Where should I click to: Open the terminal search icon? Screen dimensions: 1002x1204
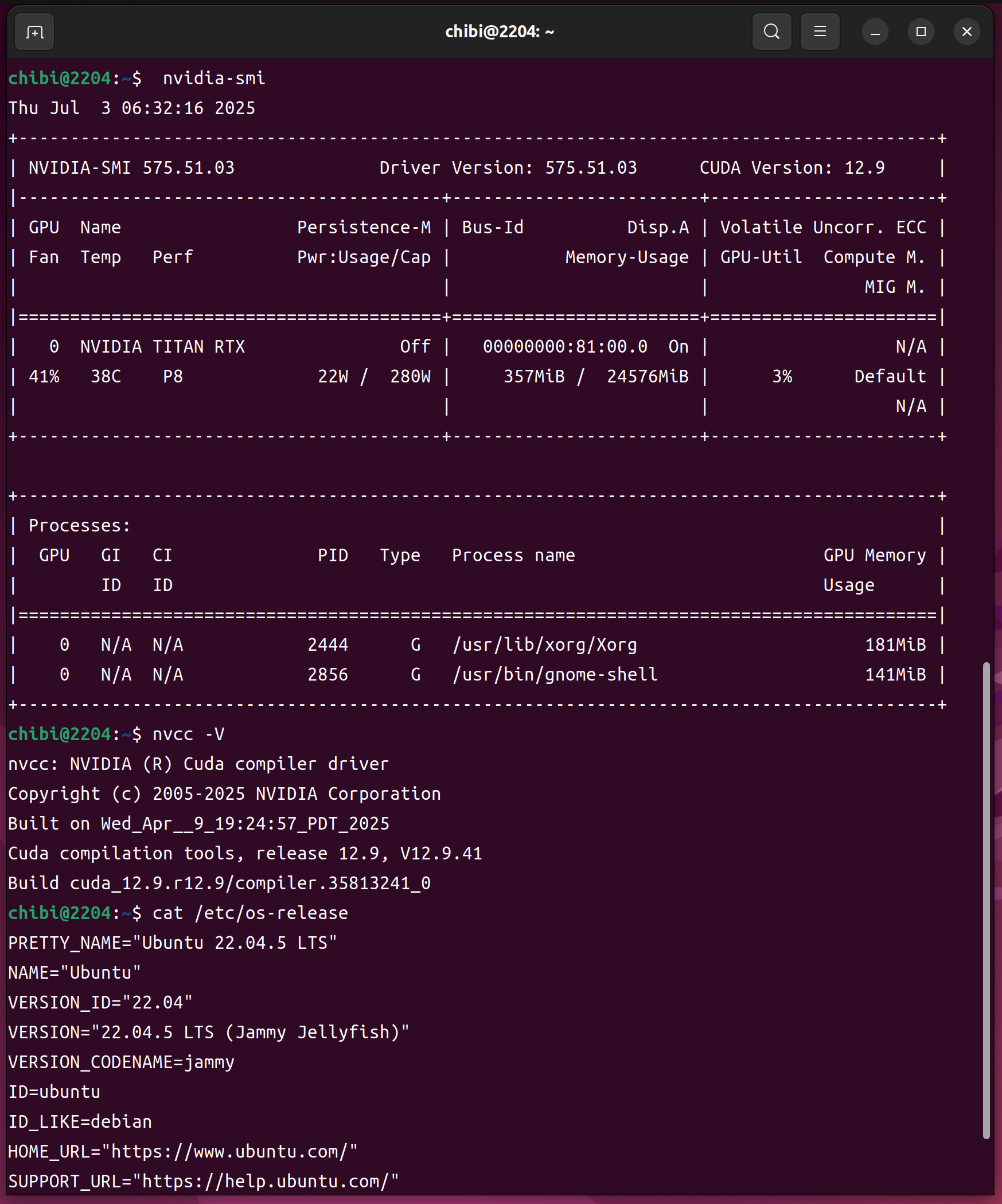click(771, 32)
